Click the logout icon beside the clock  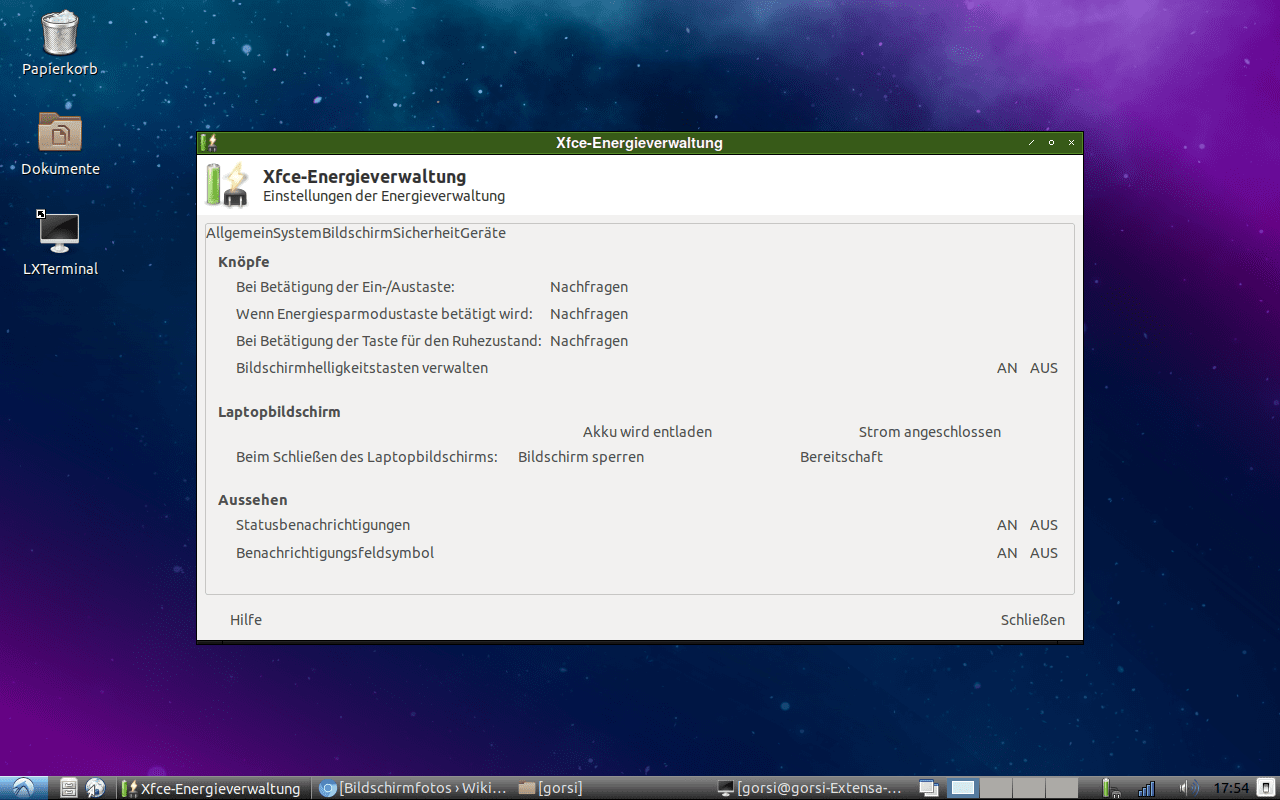click(x=1265, y=788)
